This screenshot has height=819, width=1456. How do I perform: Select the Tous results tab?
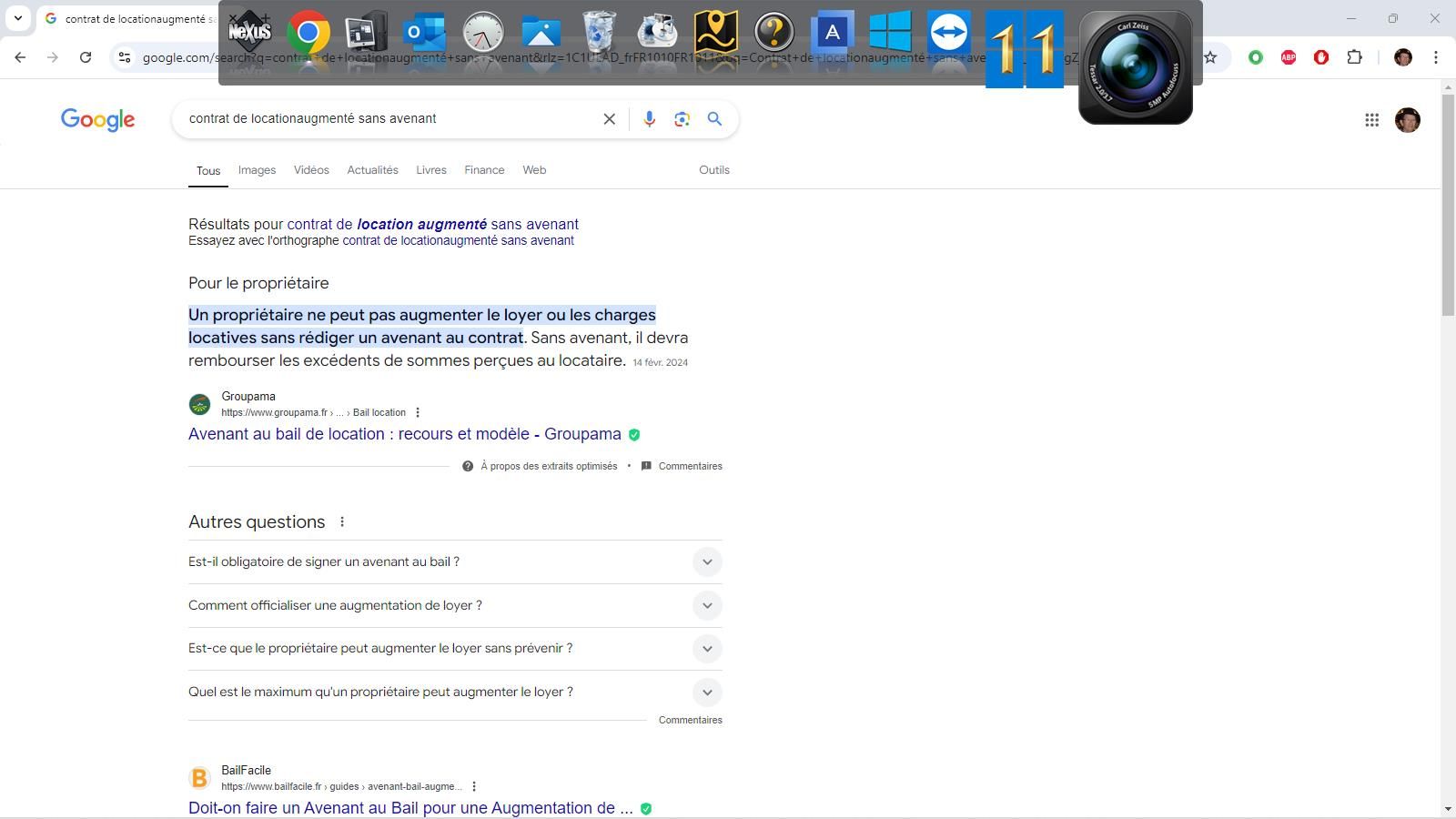(208, 171)
